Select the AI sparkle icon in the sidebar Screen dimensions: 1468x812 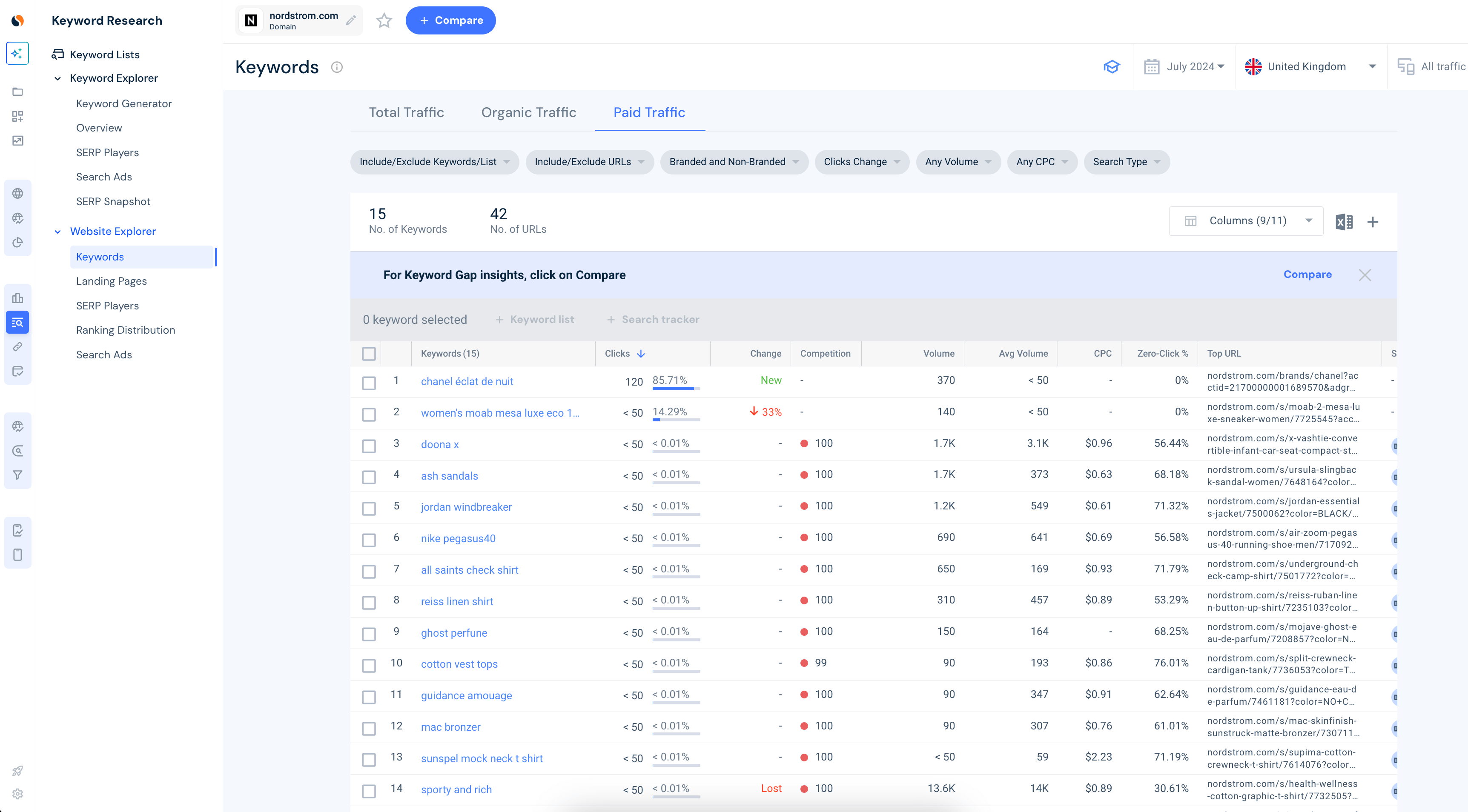pos(17,53)
